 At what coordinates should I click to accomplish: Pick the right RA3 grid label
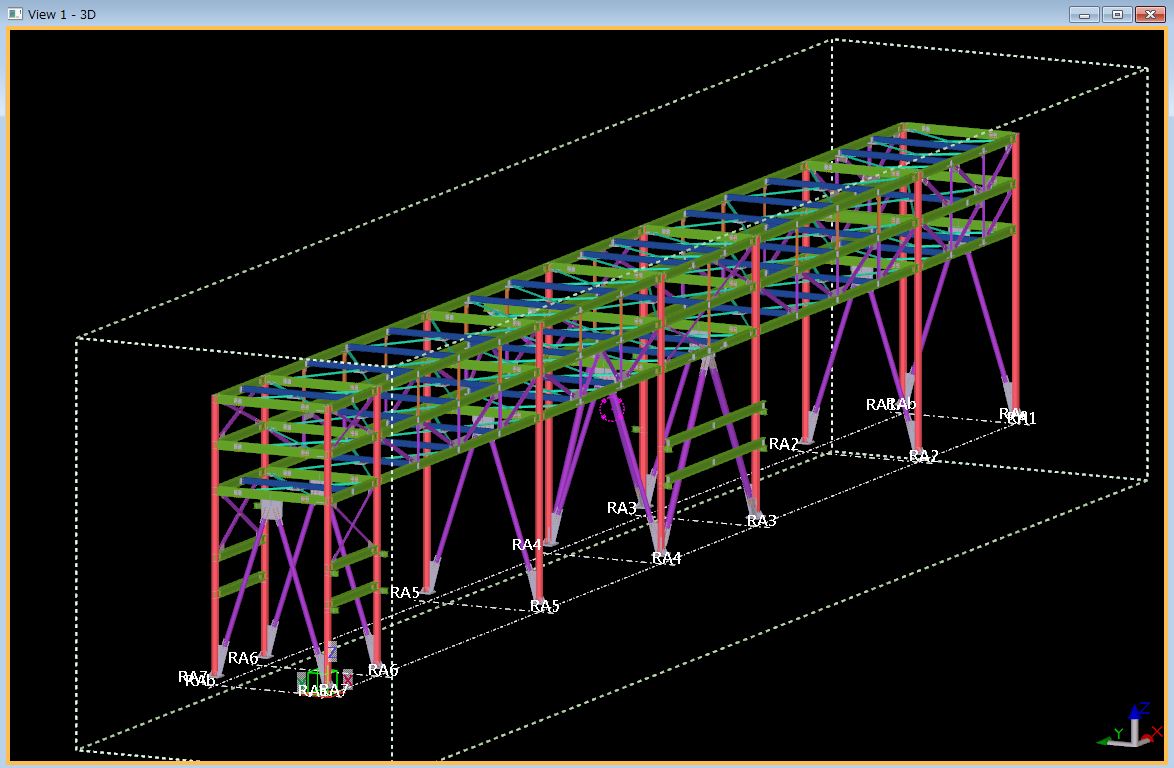pyautogui.click(x=762, y=521)
